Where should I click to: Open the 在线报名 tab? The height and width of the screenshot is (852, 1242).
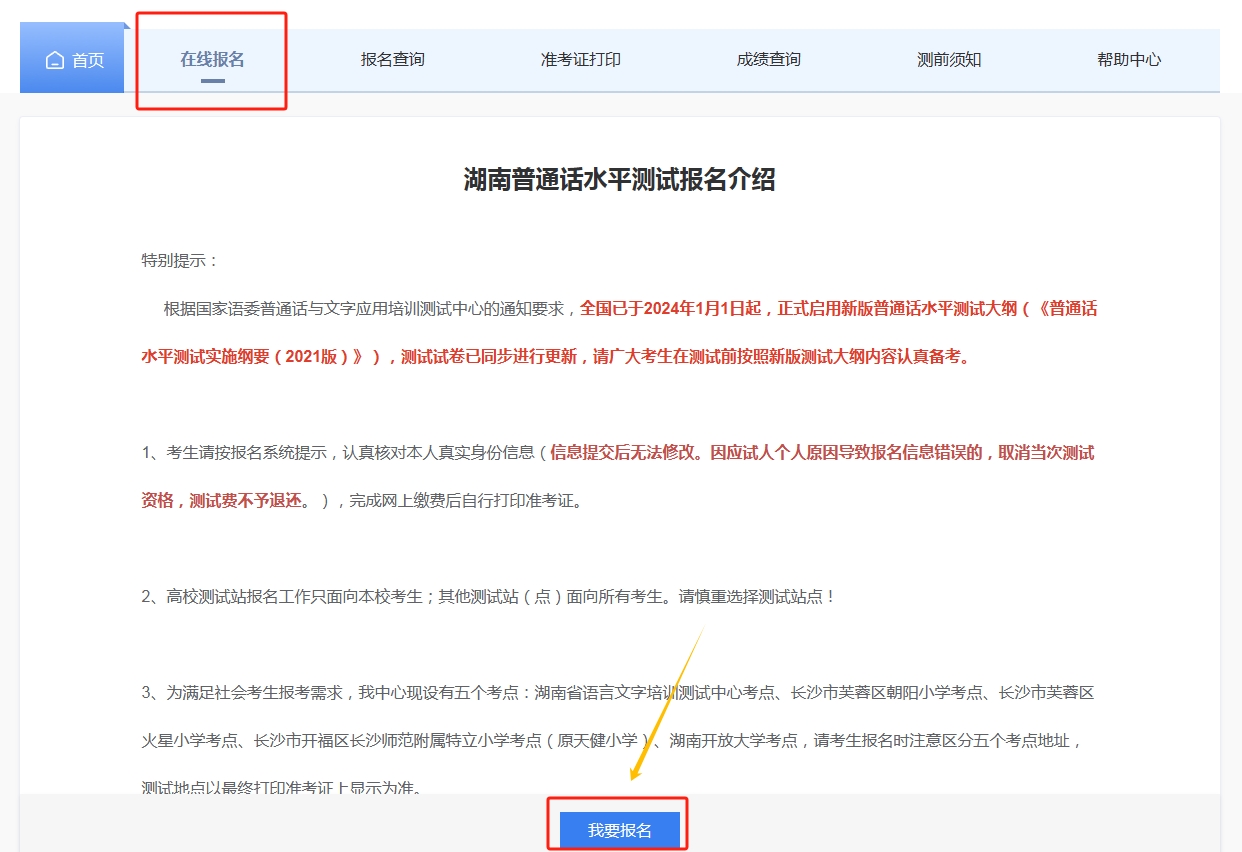(212, 59)
